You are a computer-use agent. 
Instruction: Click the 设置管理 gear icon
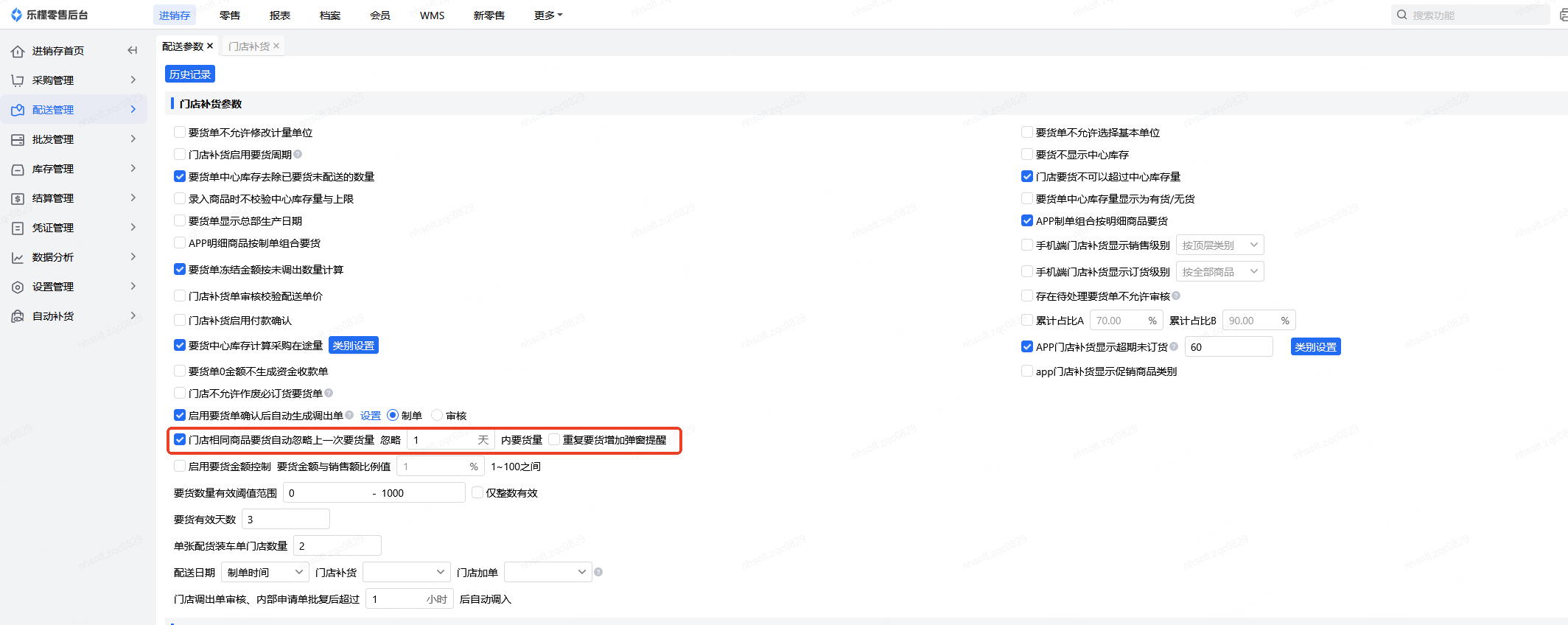click(18, 287)
